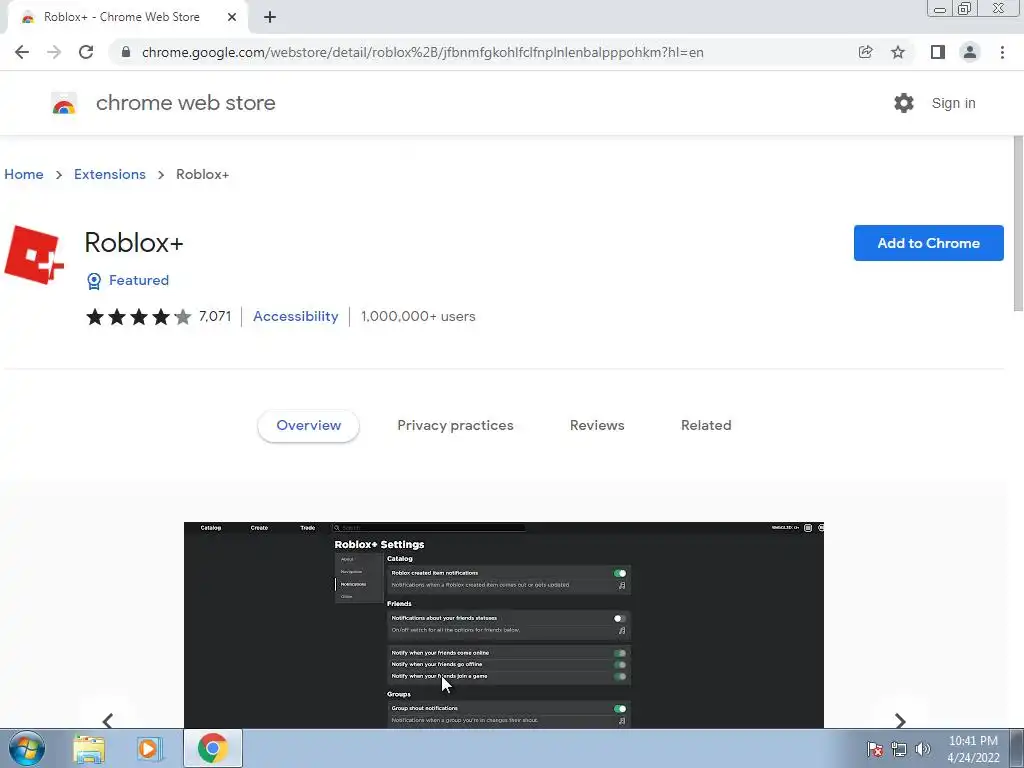Click the Sign in link

(953, 103)
